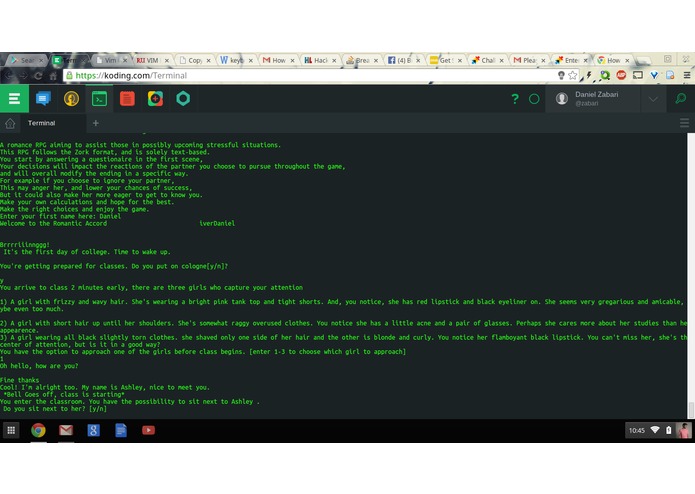The width and height of the screenshot is (695, 494).
Task: Open Daniel Zabari profile avatar
Action: pyautogui.click(x=562, y=98)
